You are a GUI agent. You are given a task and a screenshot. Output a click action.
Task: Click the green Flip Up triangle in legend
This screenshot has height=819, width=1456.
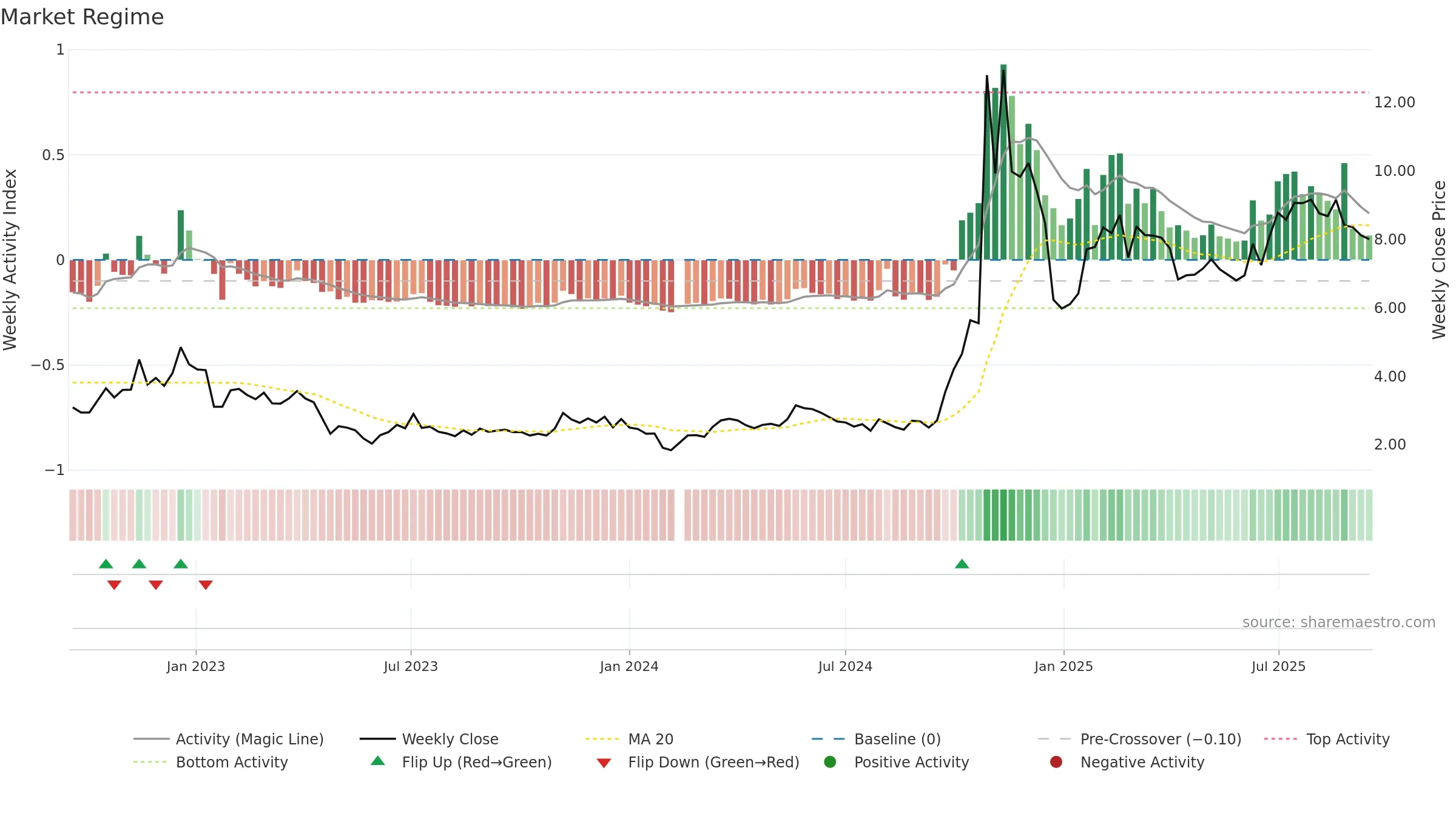tap(378, 761)
